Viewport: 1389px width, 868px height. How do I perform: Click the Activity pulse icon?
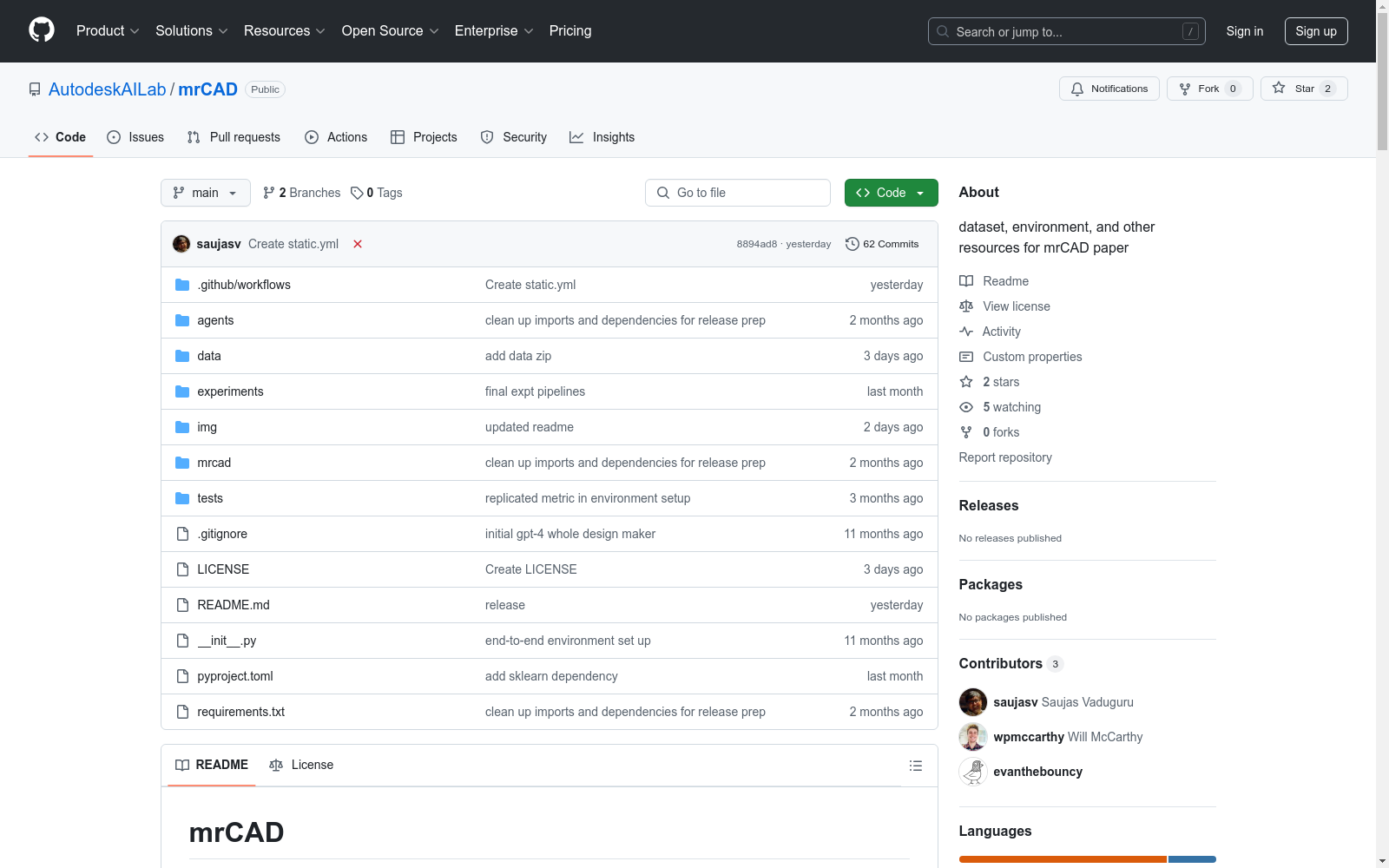pos(966,332)
